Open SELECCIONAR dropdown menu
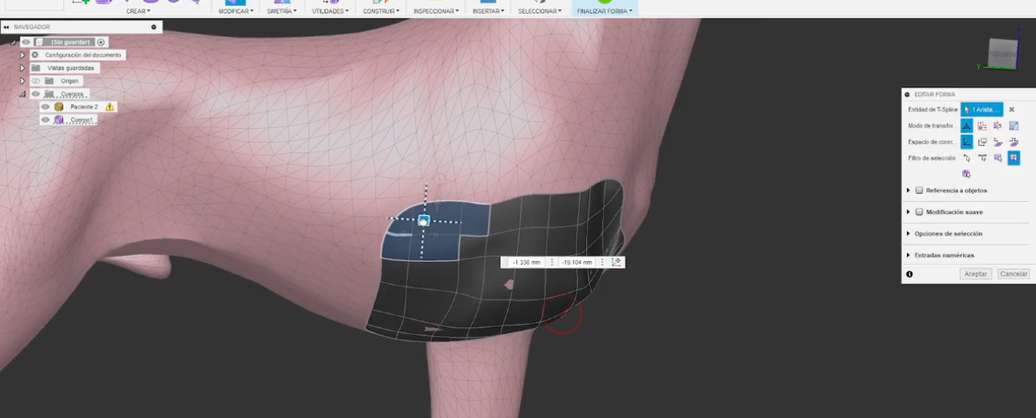Screen dimensions: 1036x418 pos(540,11)
